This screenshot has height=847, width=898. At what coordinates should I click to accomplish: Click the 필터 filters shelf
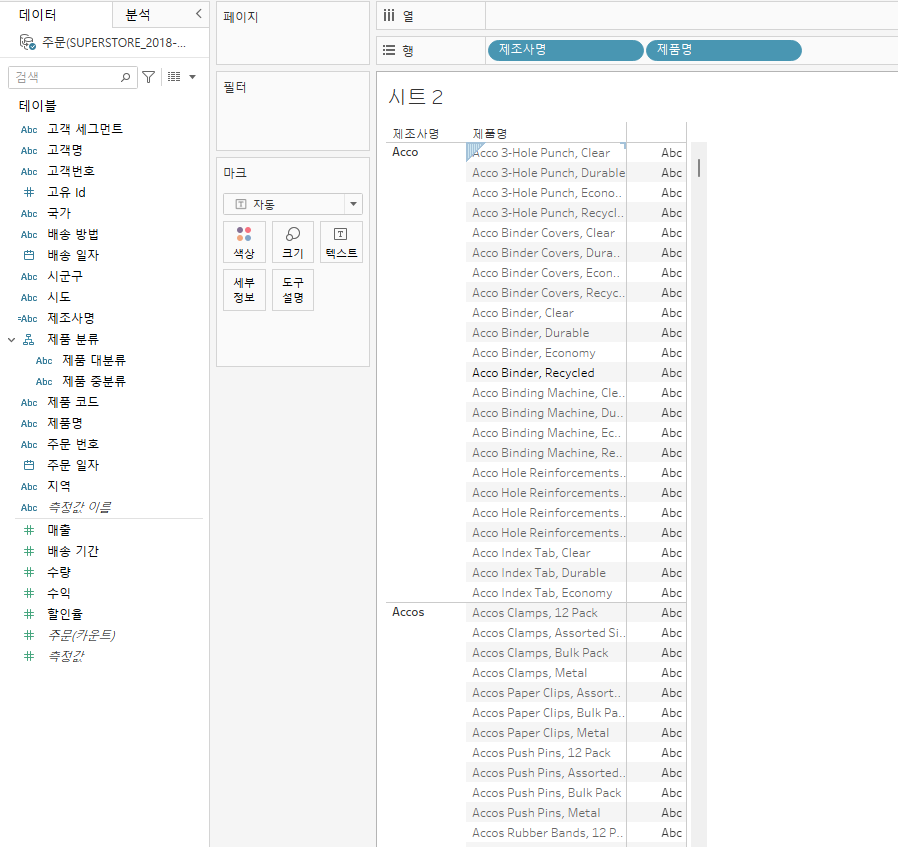click(293, 111)
